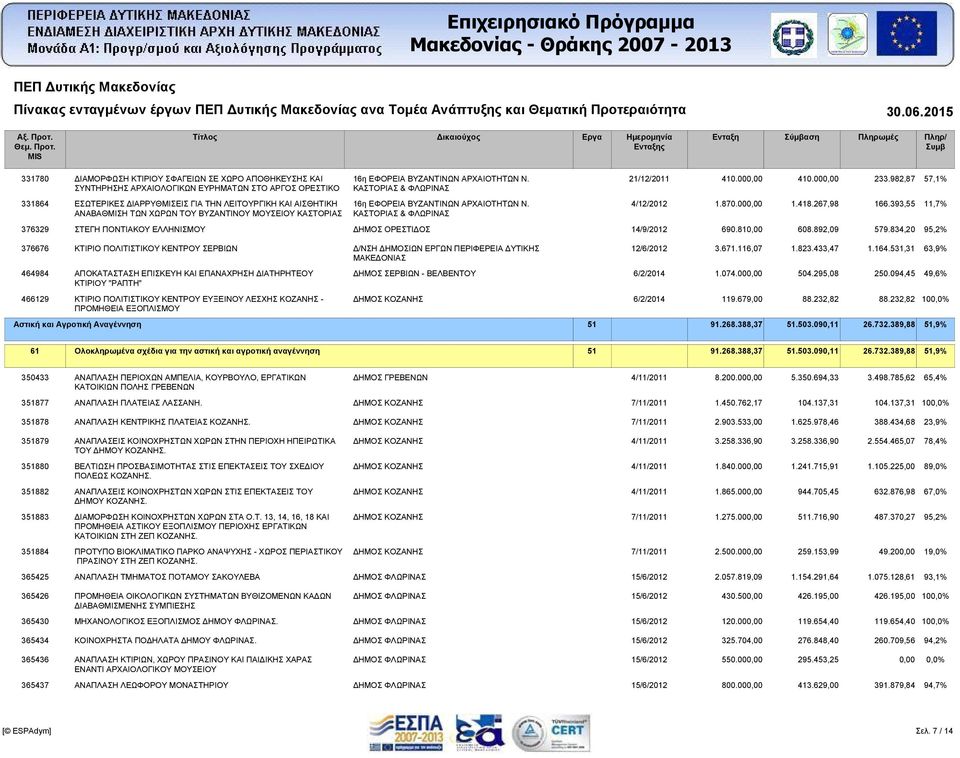Click the page number 'Σελ. 7 / 14'
This screenshot has width=960, height=758.
(934, 731)
